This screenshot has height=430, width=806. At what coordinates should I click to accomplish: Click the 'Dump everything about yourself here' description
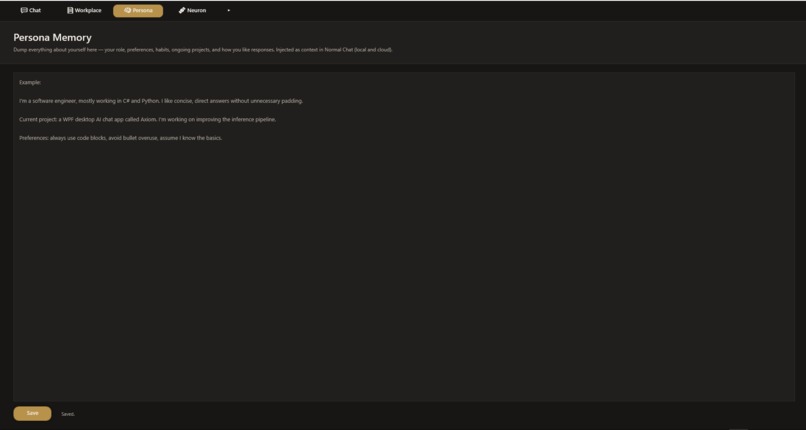point(203,50)
